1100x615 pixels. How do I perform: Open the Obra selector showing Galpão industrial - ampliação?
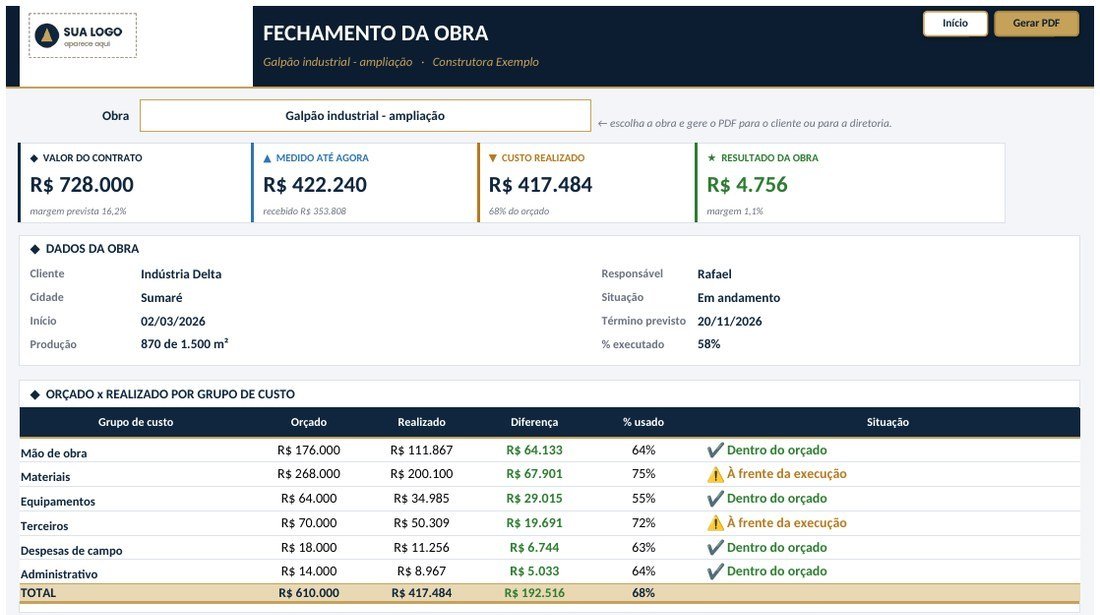365,116
